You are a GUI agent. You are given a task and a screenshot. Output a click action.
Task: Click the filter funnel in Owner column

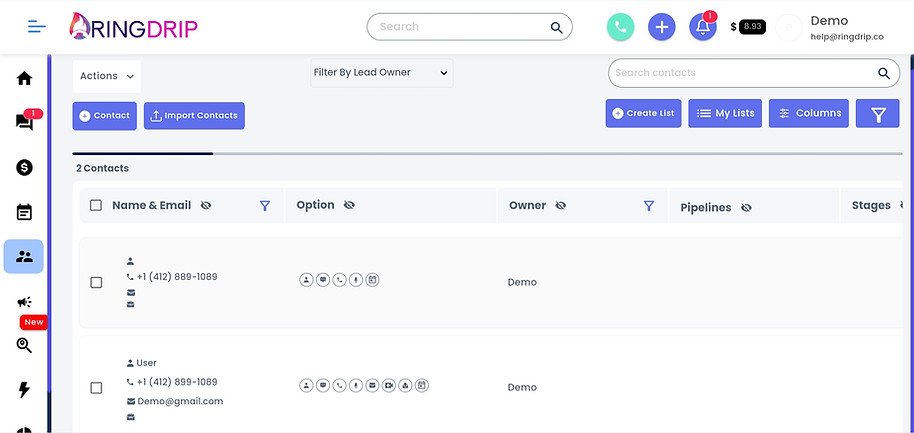click(649, 205)
